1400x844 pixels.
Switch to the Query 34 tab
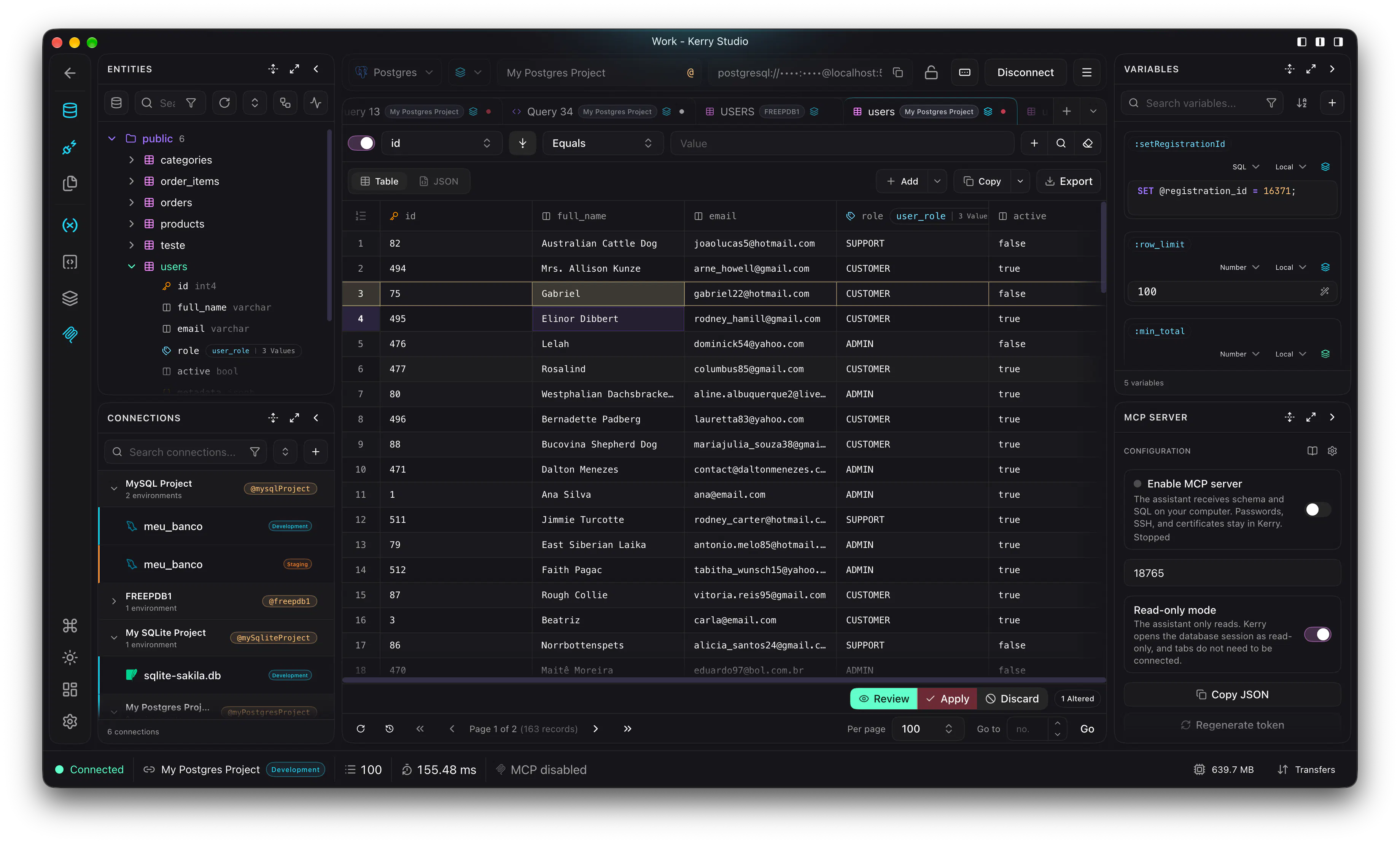598,111
